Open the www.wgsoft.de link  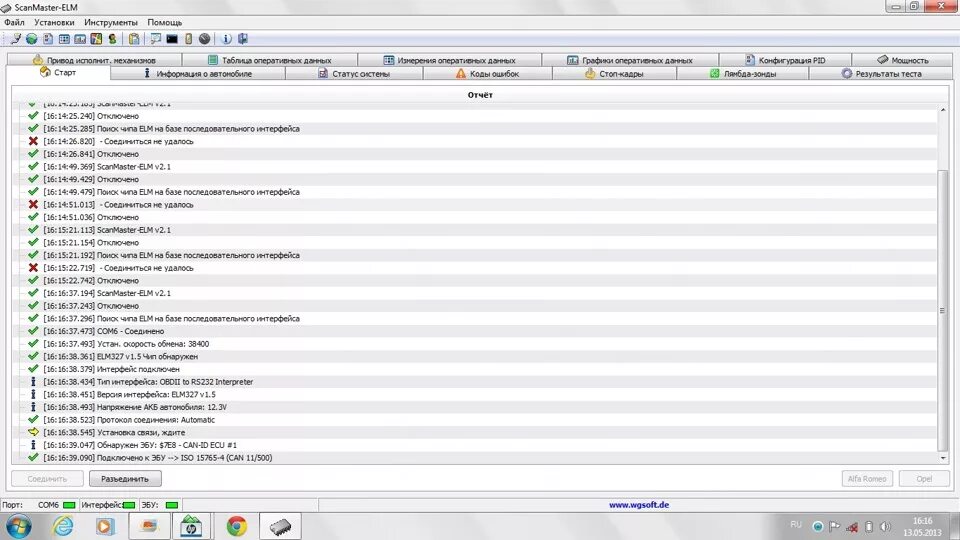(x=639, y=505)
